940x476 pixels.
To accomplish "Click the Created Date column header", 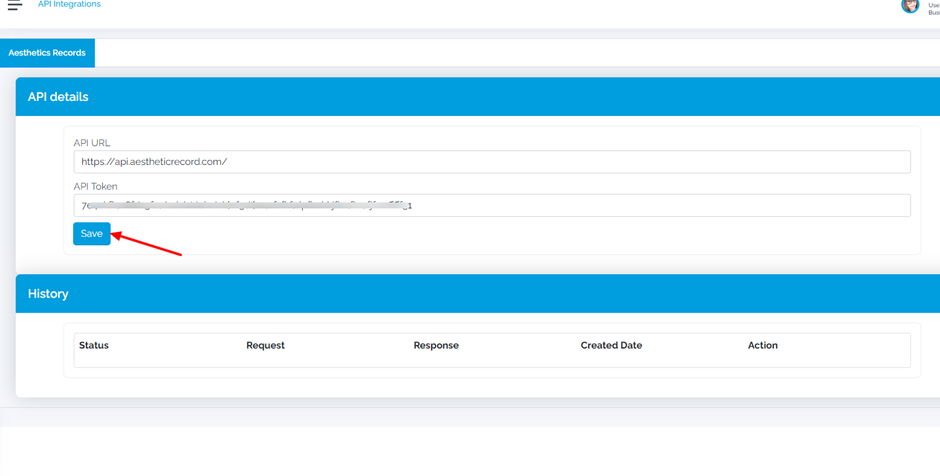I will [611, 345].
